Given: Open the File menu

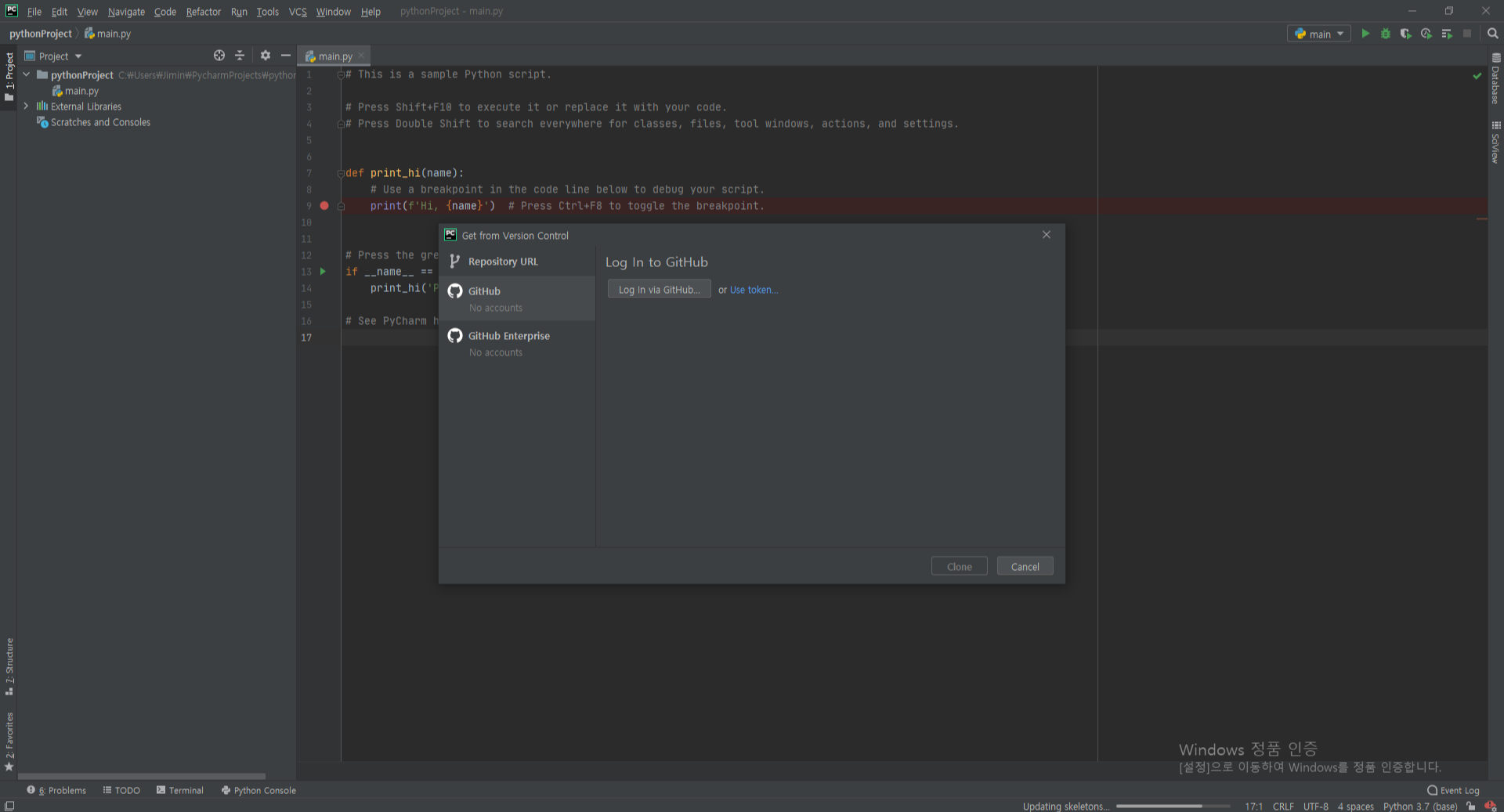Looking at the screenshot, I should point(34,12).
